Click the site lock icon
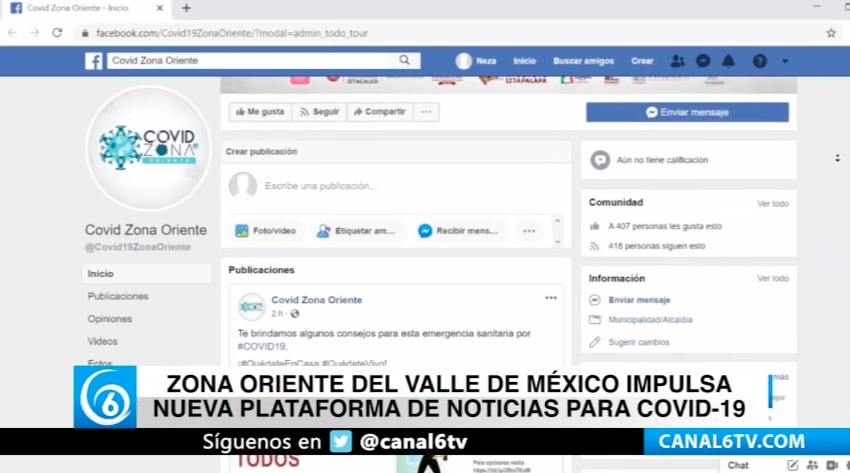This screenshot has height=473, width=850. (85, 33)
